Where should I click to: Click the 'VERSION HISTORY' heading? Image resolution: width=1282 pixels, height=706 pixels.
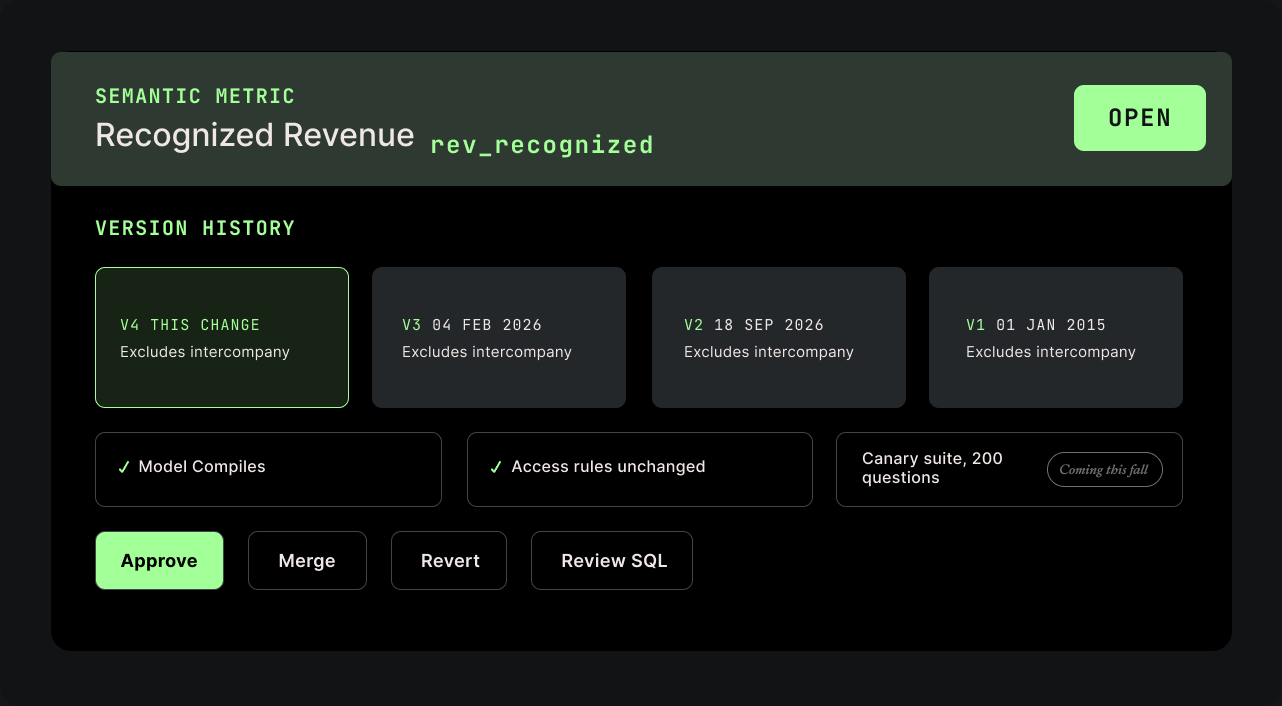[x=195, y=228]
